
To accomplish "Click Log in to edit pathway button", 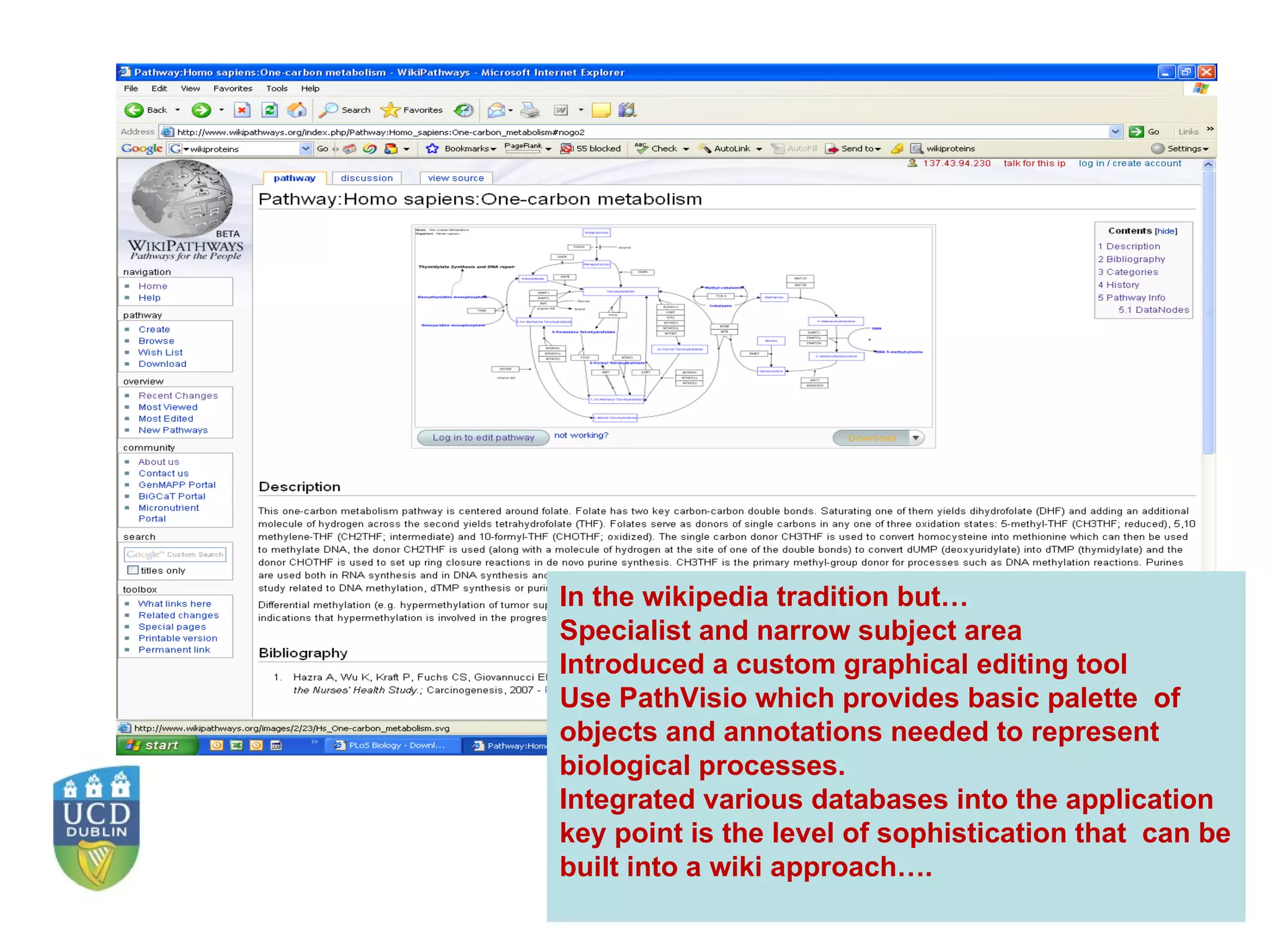I will (x=483, y=438).
